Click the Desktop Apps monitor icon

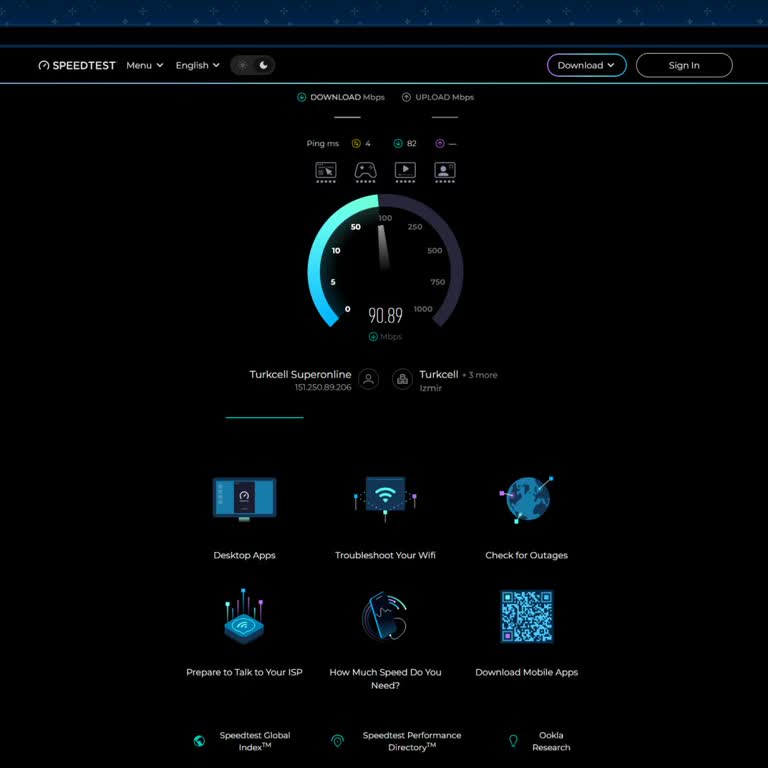244,499
